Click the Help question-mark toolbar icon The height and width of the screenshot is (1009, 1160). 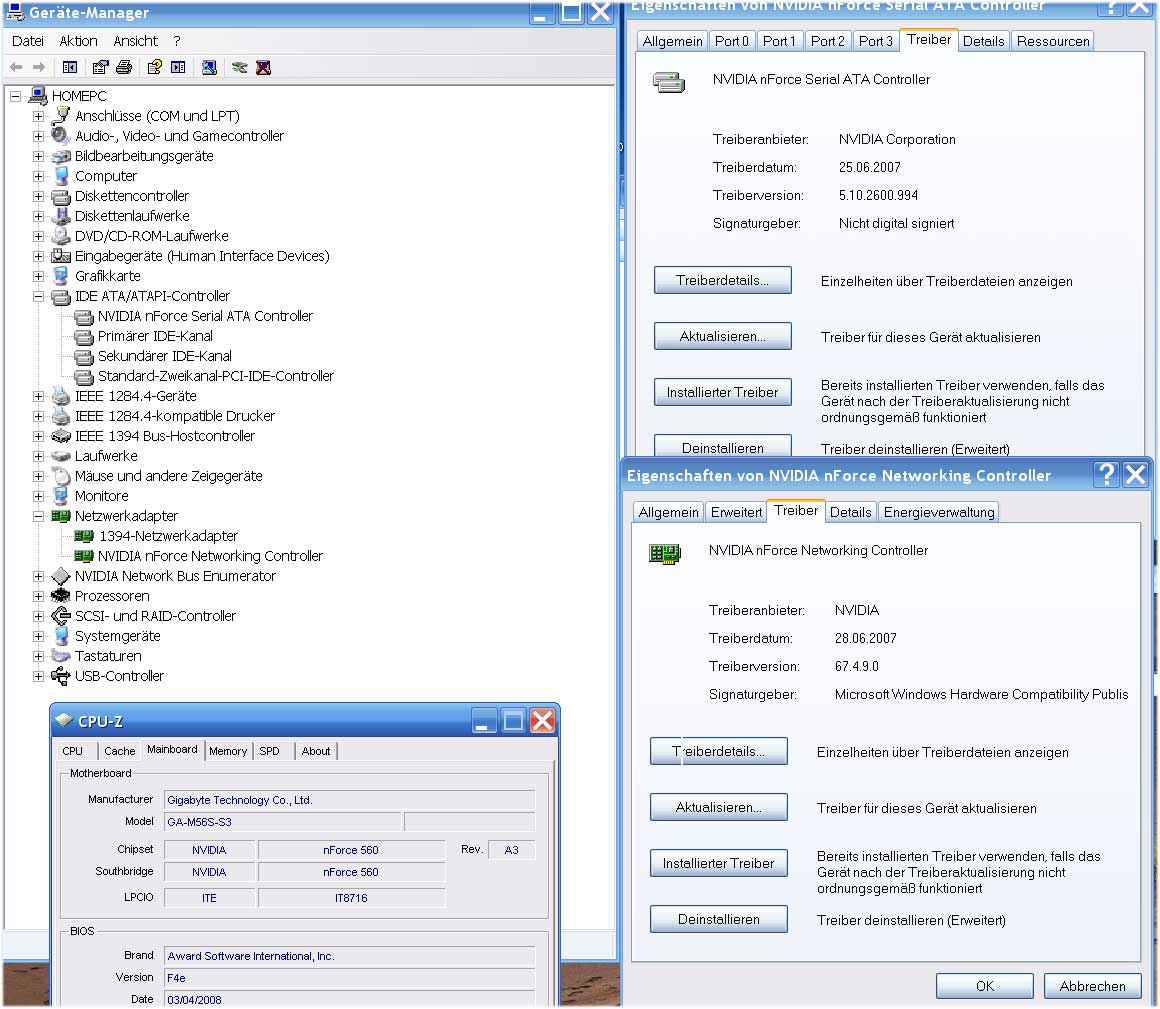coord(154,67)
